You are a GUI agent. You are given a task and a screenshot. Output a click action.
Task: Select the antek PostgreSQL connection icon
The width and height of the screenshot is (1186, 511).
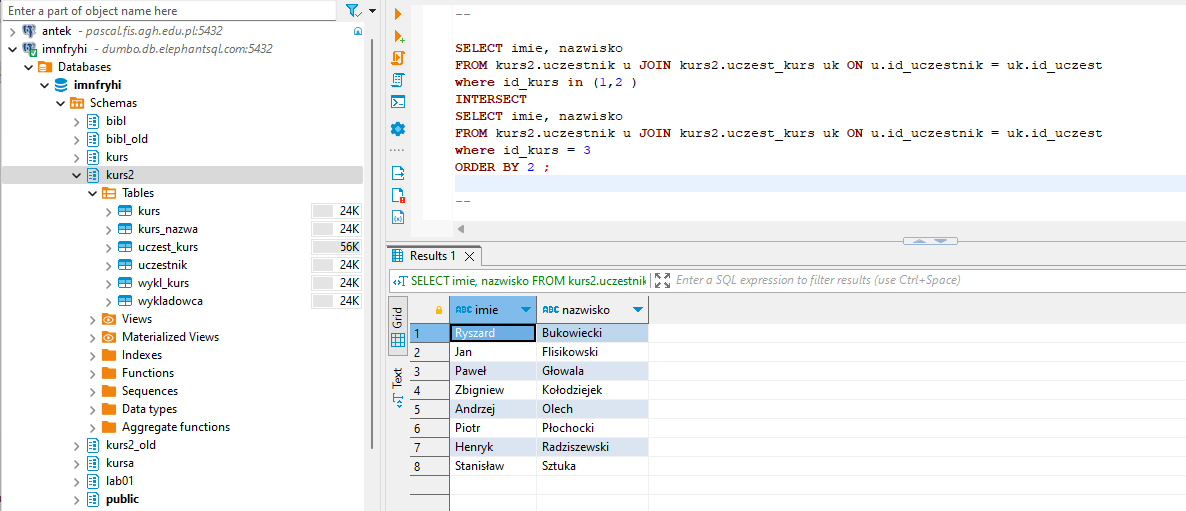click(x=29, y=31)
